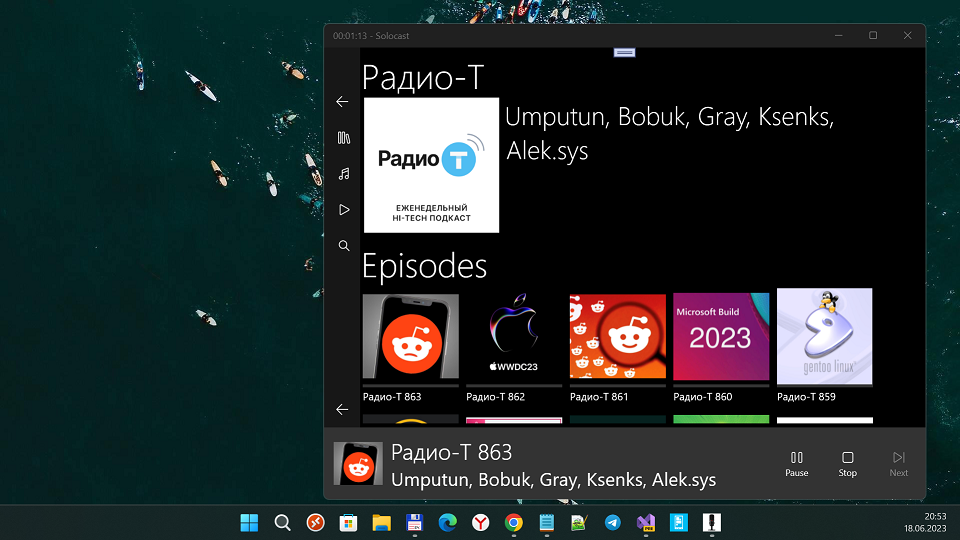Open the Радио-Т podcast cover art

pos(432,165)
